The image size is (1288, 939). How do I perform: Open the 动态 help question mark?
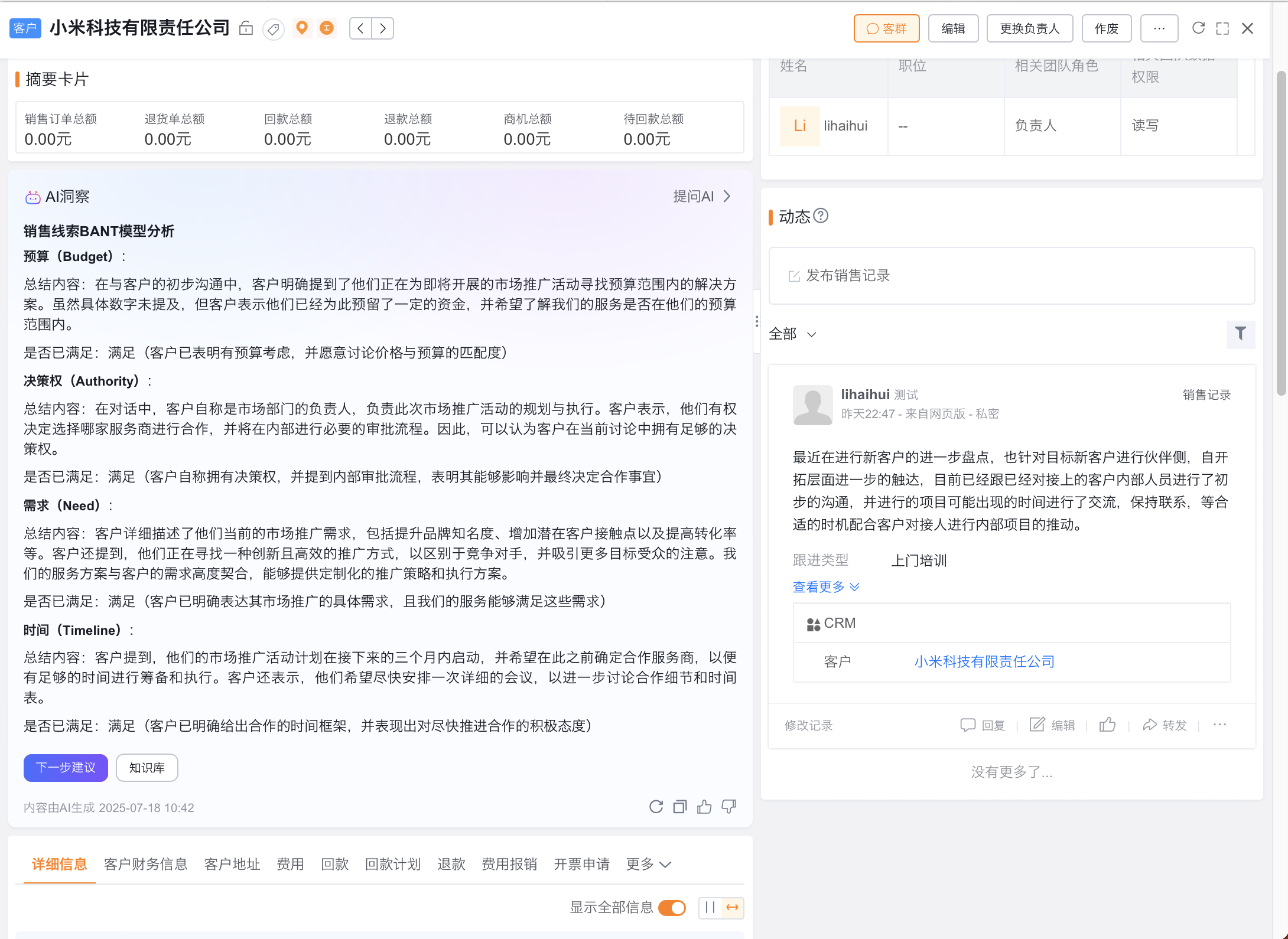pos(821,216)
